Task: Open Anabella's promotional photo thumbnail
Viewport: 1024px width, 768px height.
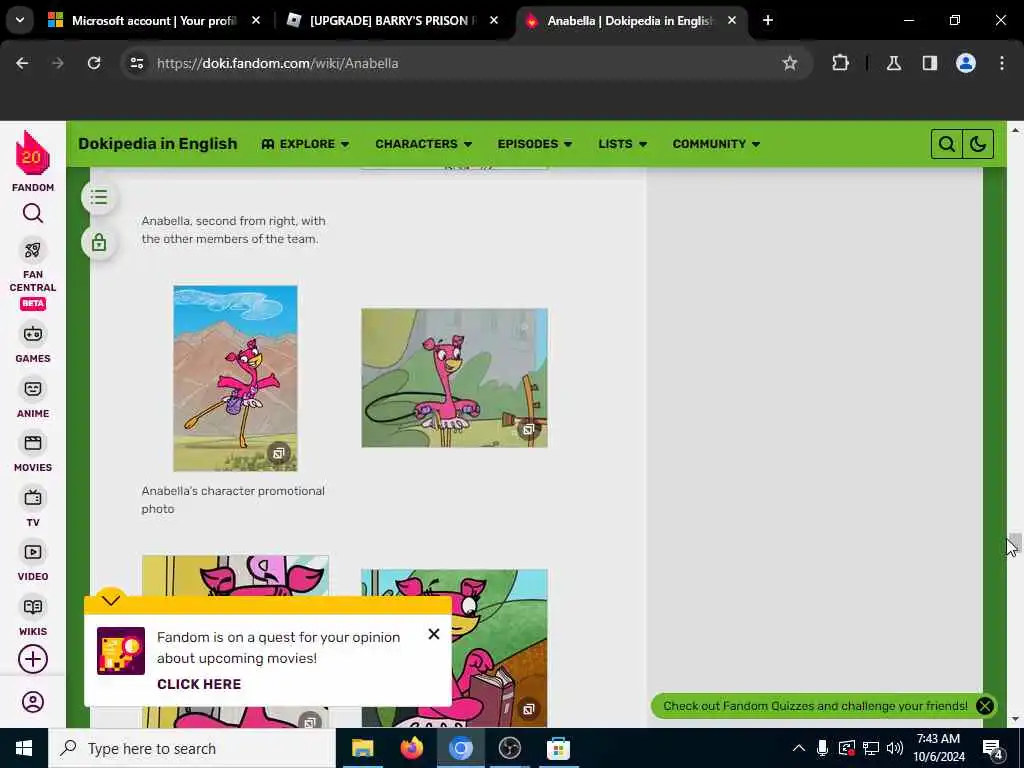Action: [235, 378]
